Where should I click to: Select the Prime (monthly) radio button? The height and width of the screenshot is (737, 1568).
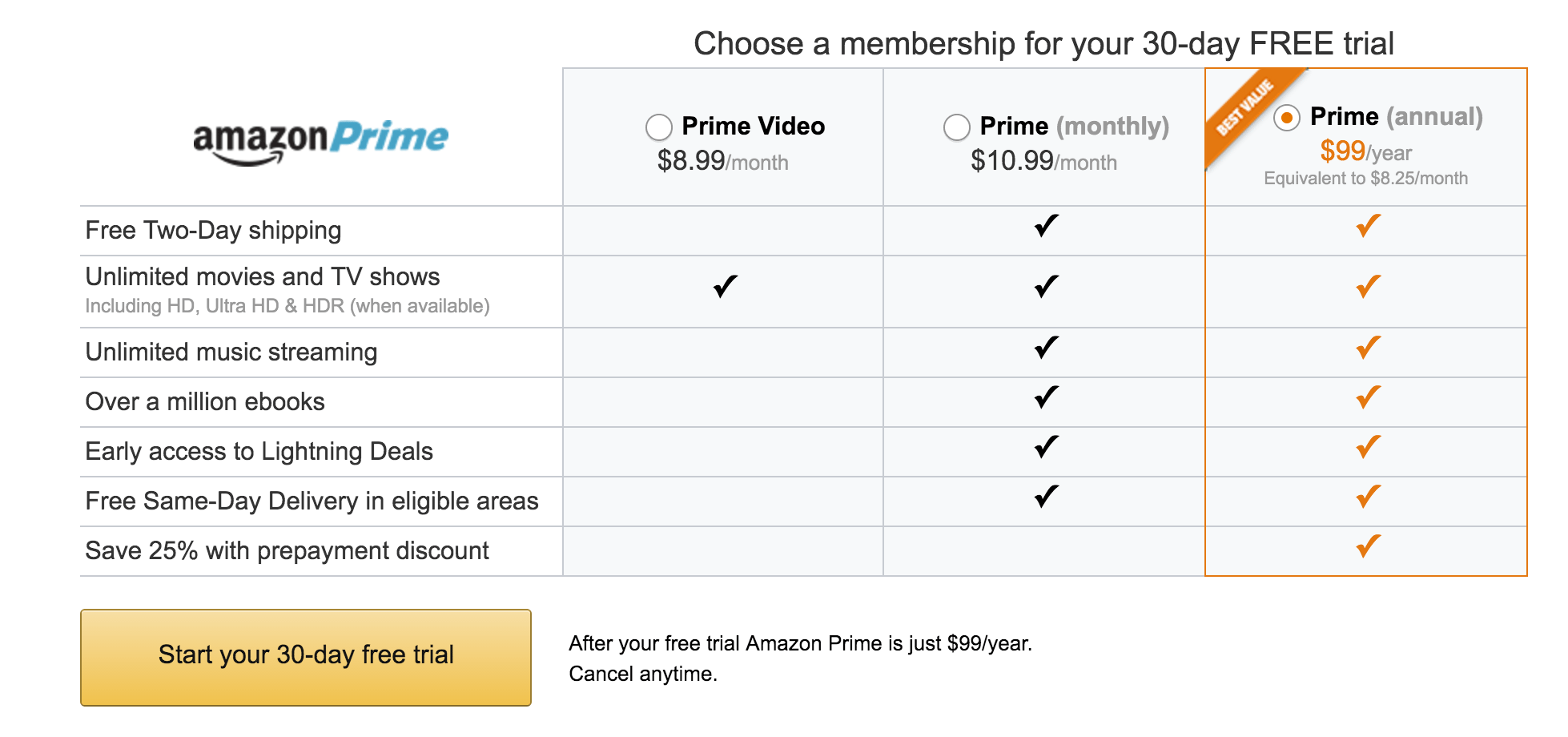point(956,127)
